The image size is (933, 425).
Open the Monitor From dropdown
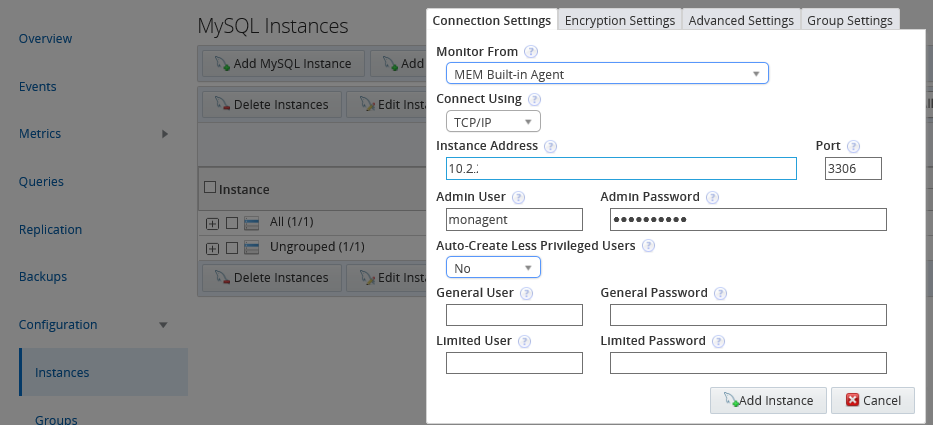pyautogui.click(x=607, y=74)
